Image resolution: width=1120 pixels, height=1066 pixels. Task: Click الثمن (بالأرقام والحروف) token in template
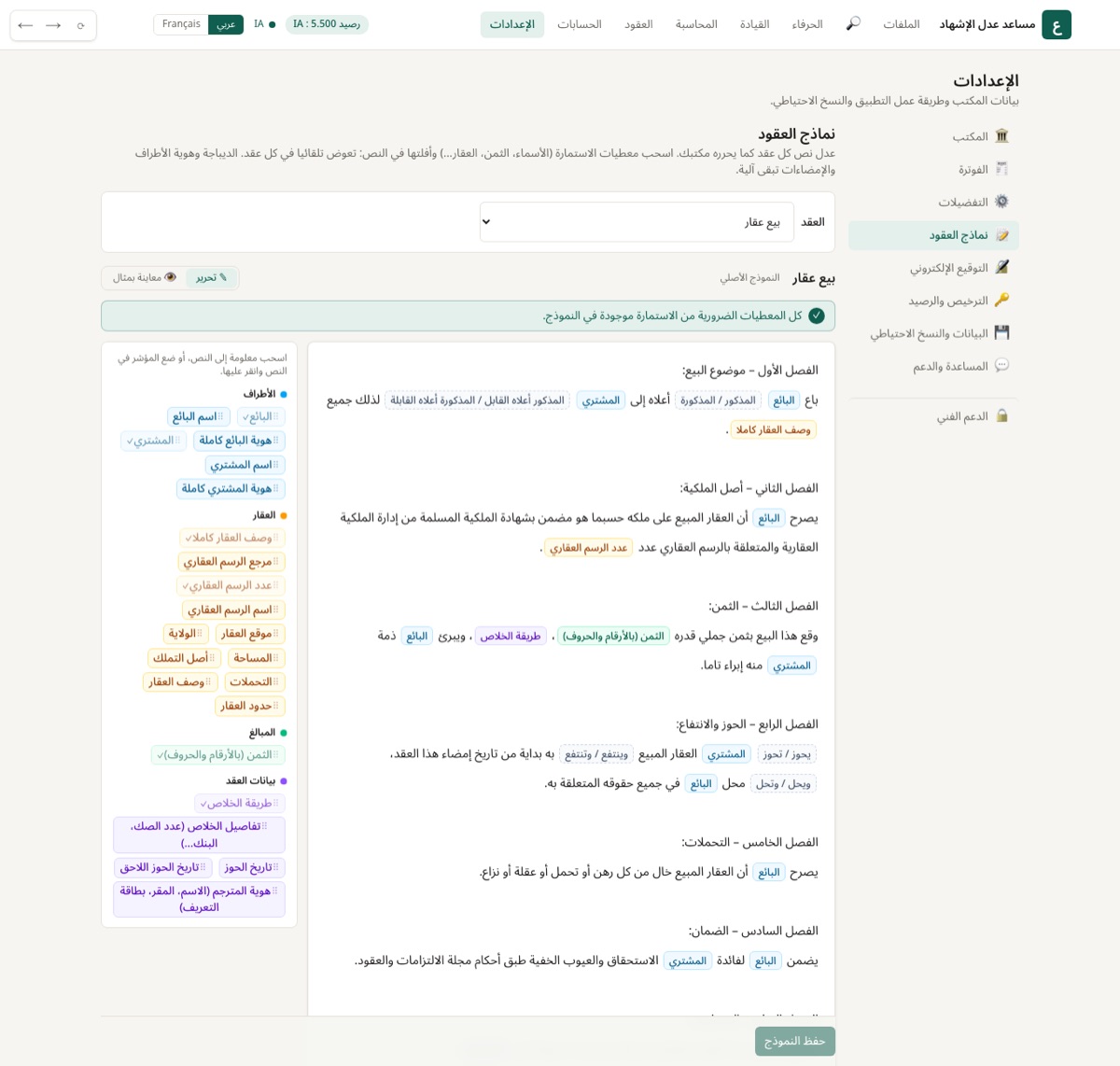[613, 636]
